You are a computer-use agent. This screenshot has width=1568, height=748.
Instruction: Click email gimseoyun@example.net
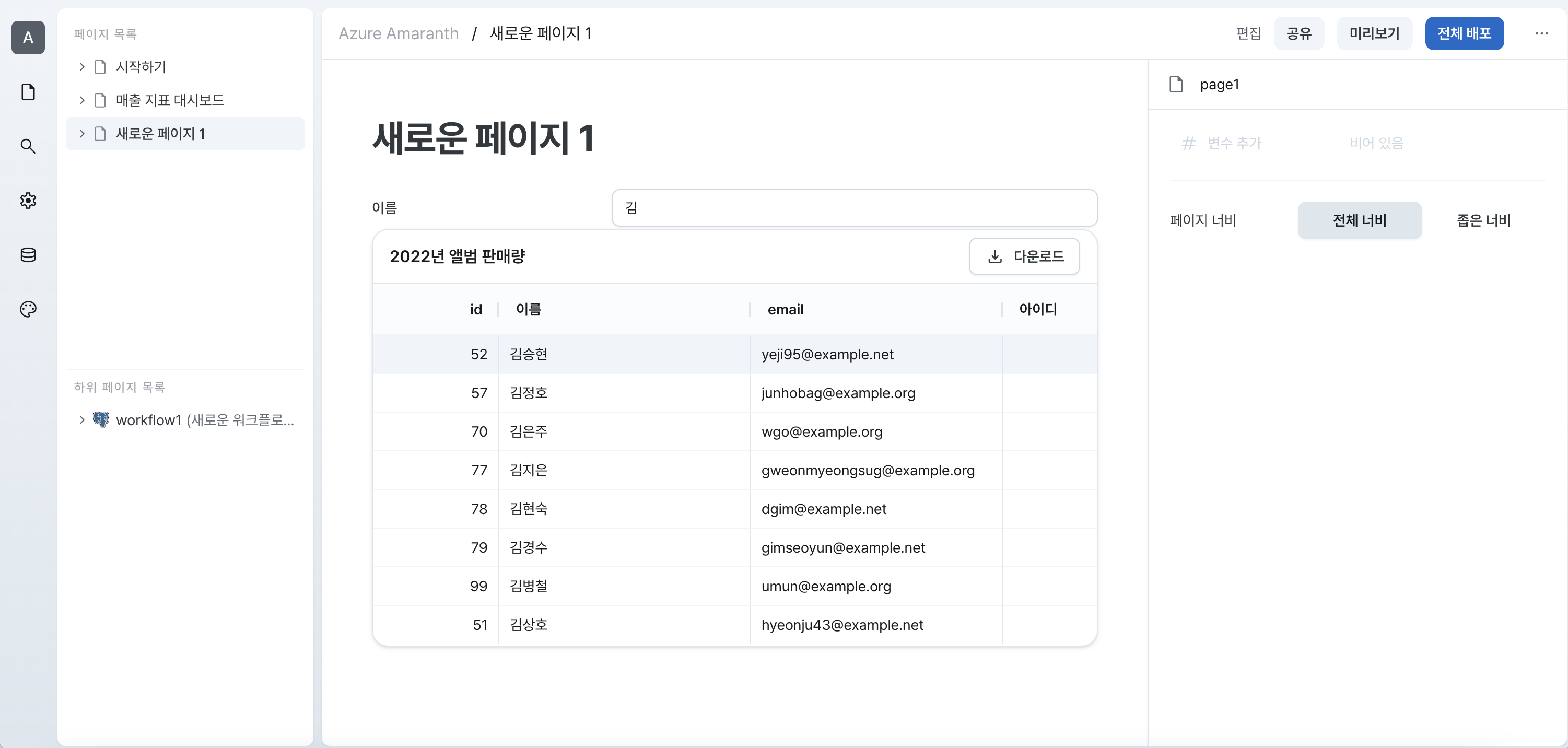(843, 548)
